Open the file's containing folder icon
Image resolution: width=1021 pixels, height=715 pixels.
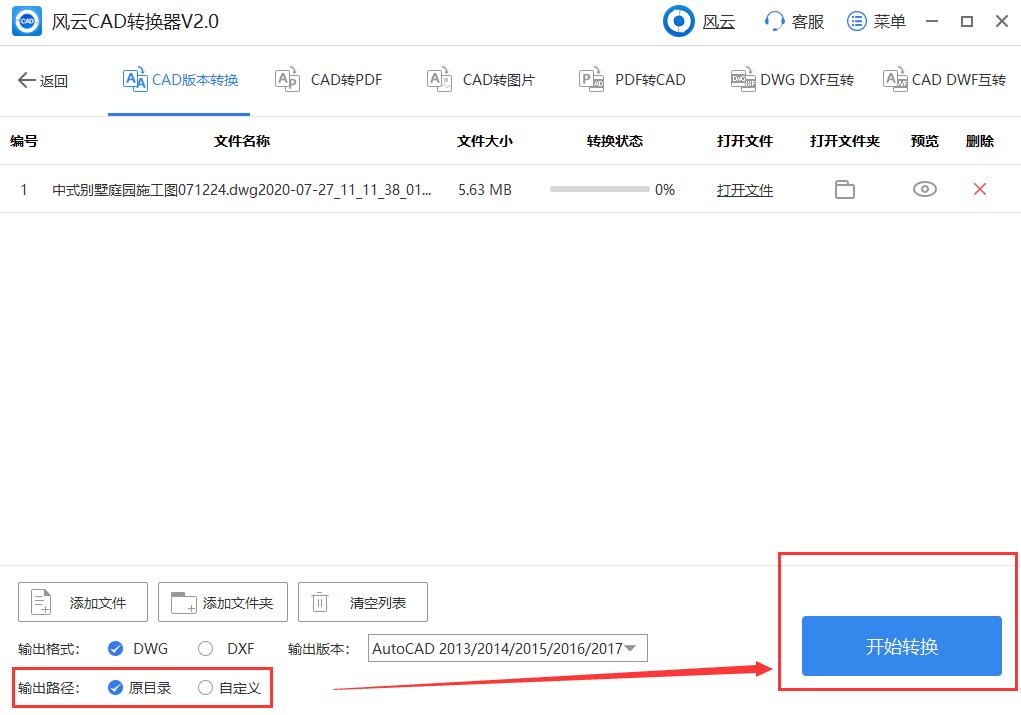(844, 189)
